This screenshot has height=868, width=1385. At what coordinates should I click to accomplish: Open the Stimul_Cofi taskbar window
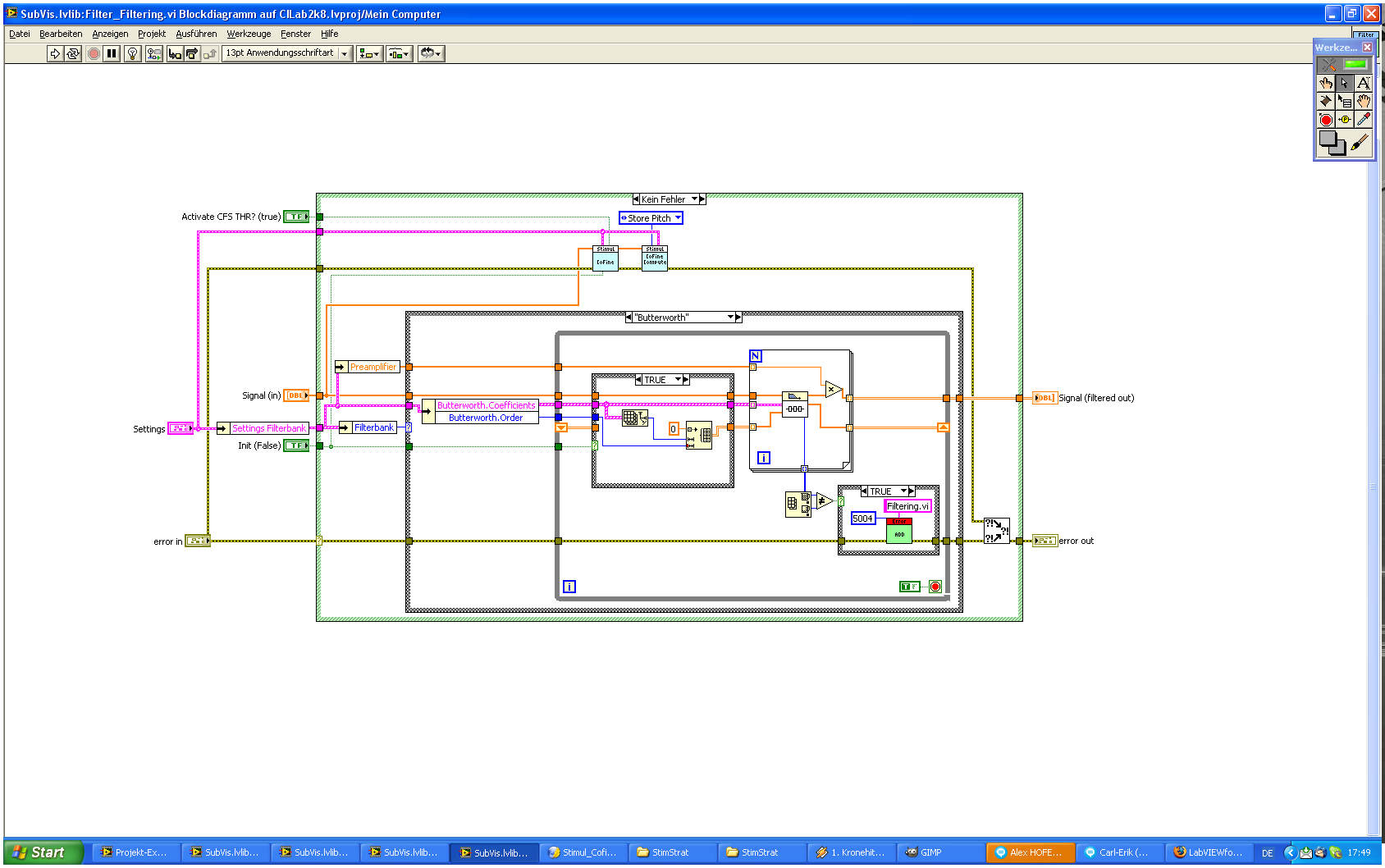[x=583, y=852]
